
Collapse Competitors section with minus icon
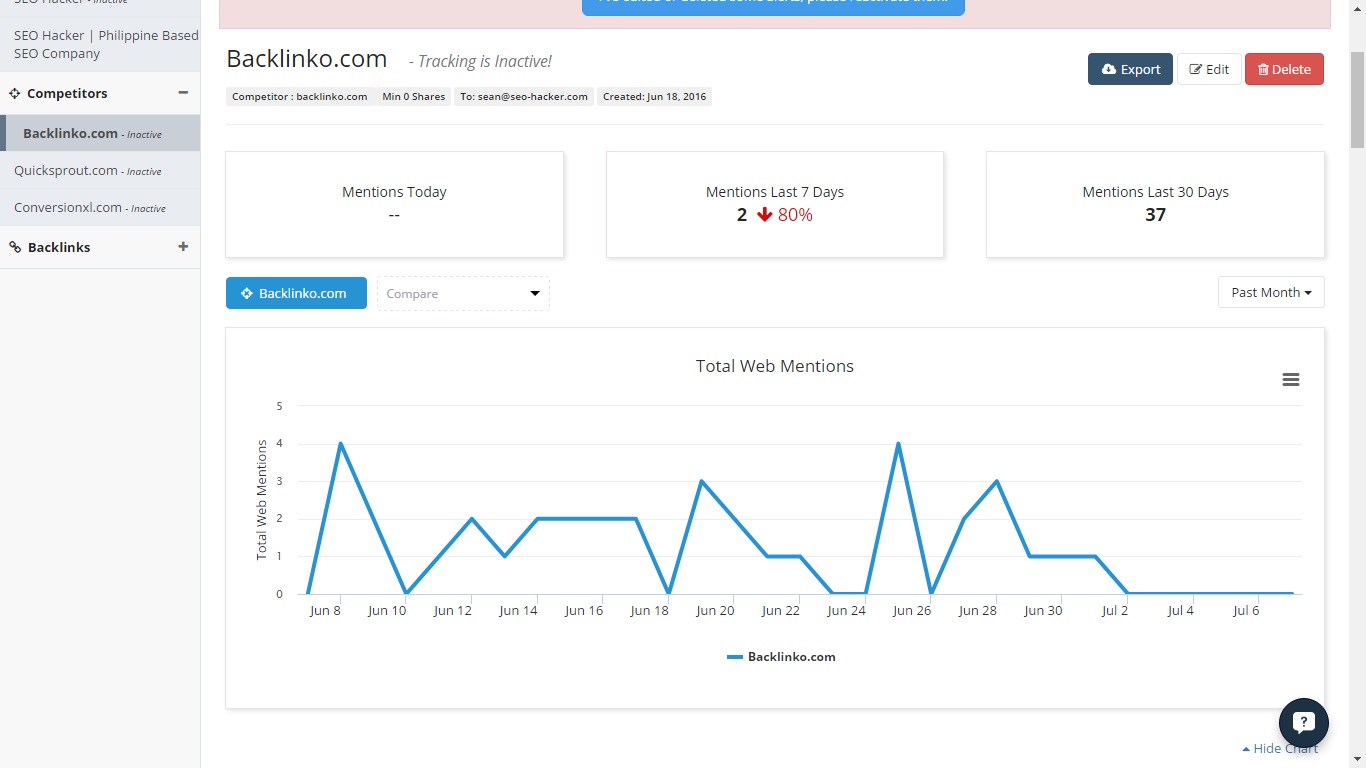pyautogui.click(x=183, y=93)
